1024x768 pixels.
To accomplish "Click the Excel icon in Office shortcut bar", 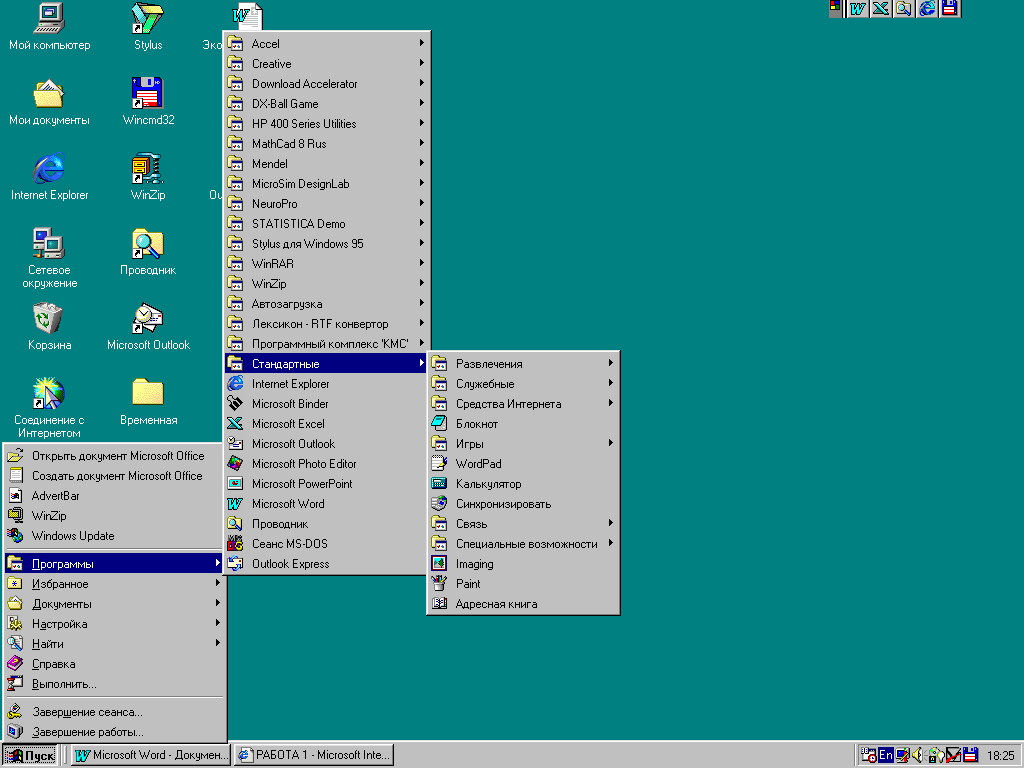I will tap(881, 8).
